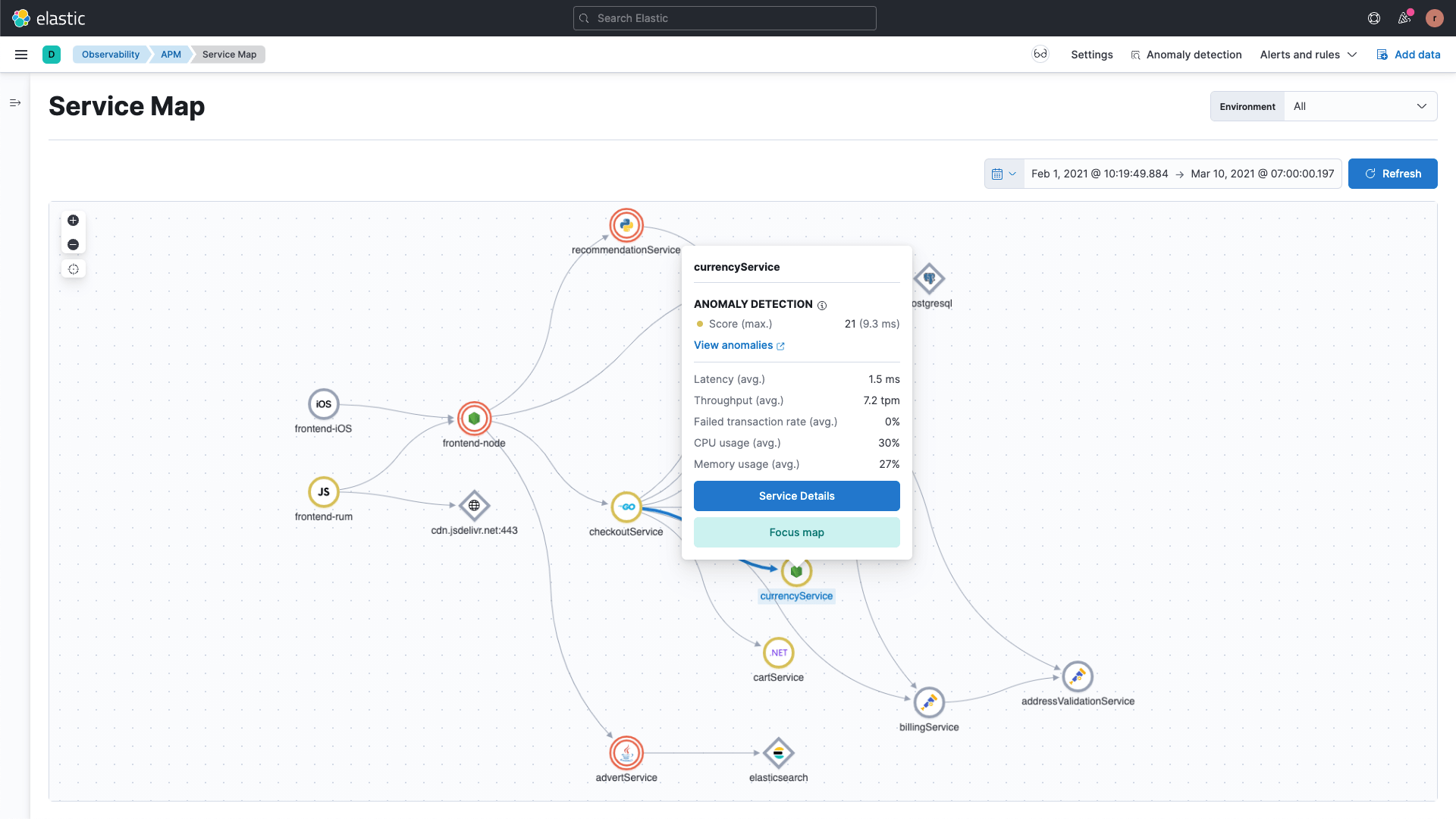Select the recommendationService Python node
This screenshot has width=1456, height=819.
626,225
